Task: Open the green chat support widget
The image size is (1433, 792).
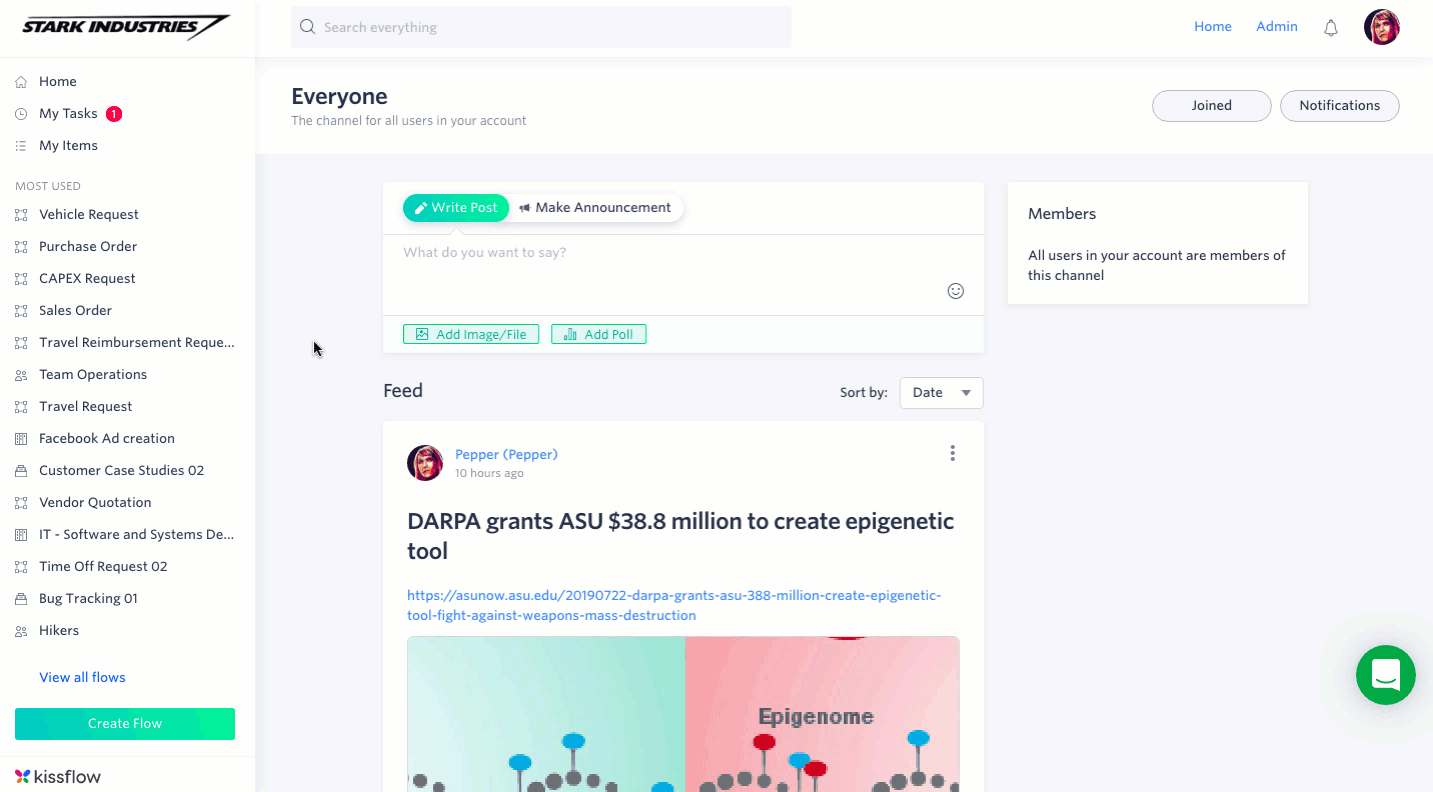Action: [1386, 675]
